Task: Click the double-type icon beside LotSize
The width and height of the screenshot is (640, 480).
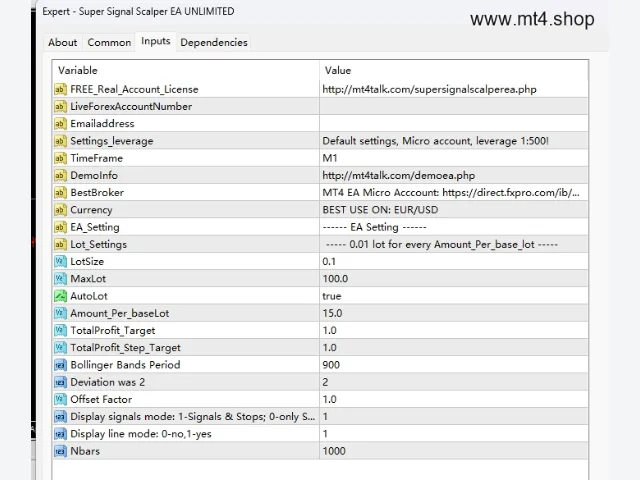Action: pos(60,261)
